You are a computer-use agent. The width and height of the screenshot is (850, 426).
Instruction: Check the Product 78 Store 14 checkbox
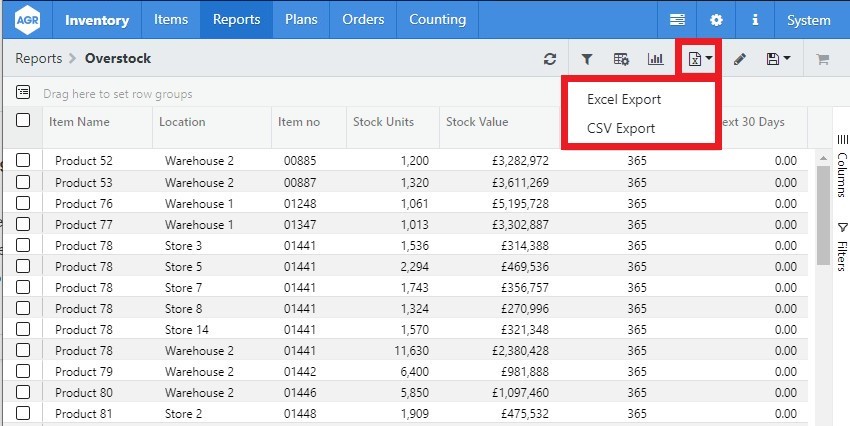[x=23, y=329]
